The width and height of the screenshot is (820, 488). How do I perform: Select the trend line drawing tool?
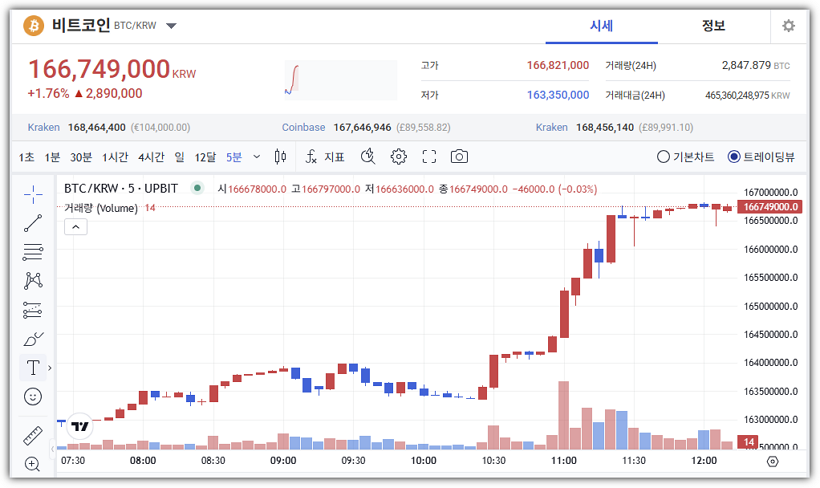33,223
